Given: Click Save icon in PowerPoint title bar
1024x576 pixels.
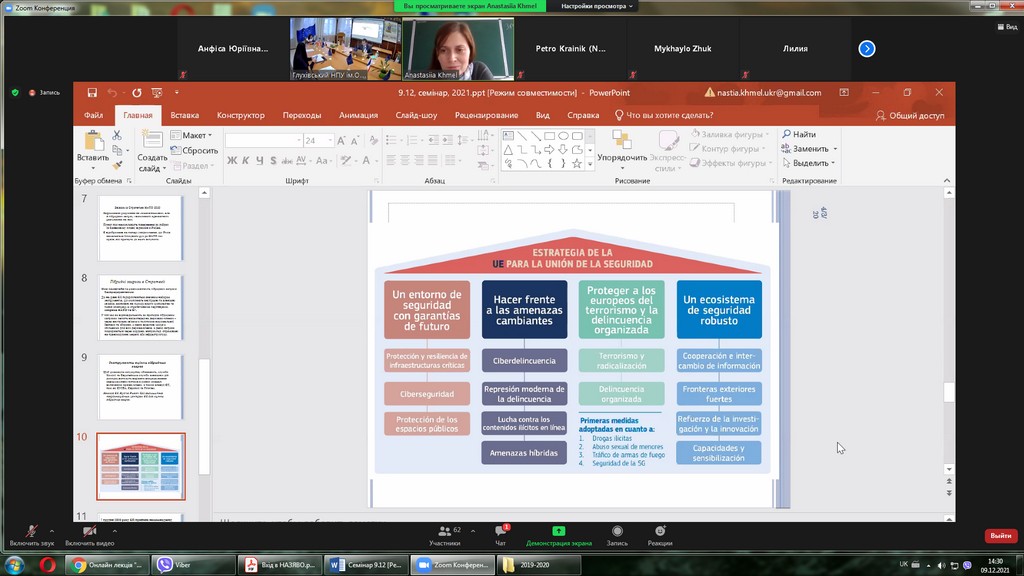Looking at the screenshot, I should click(92, 93).
